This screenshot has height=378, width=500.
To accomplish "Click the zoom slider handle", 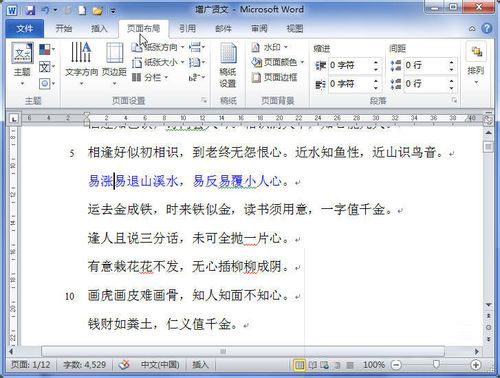I will [x=436, y=365].
